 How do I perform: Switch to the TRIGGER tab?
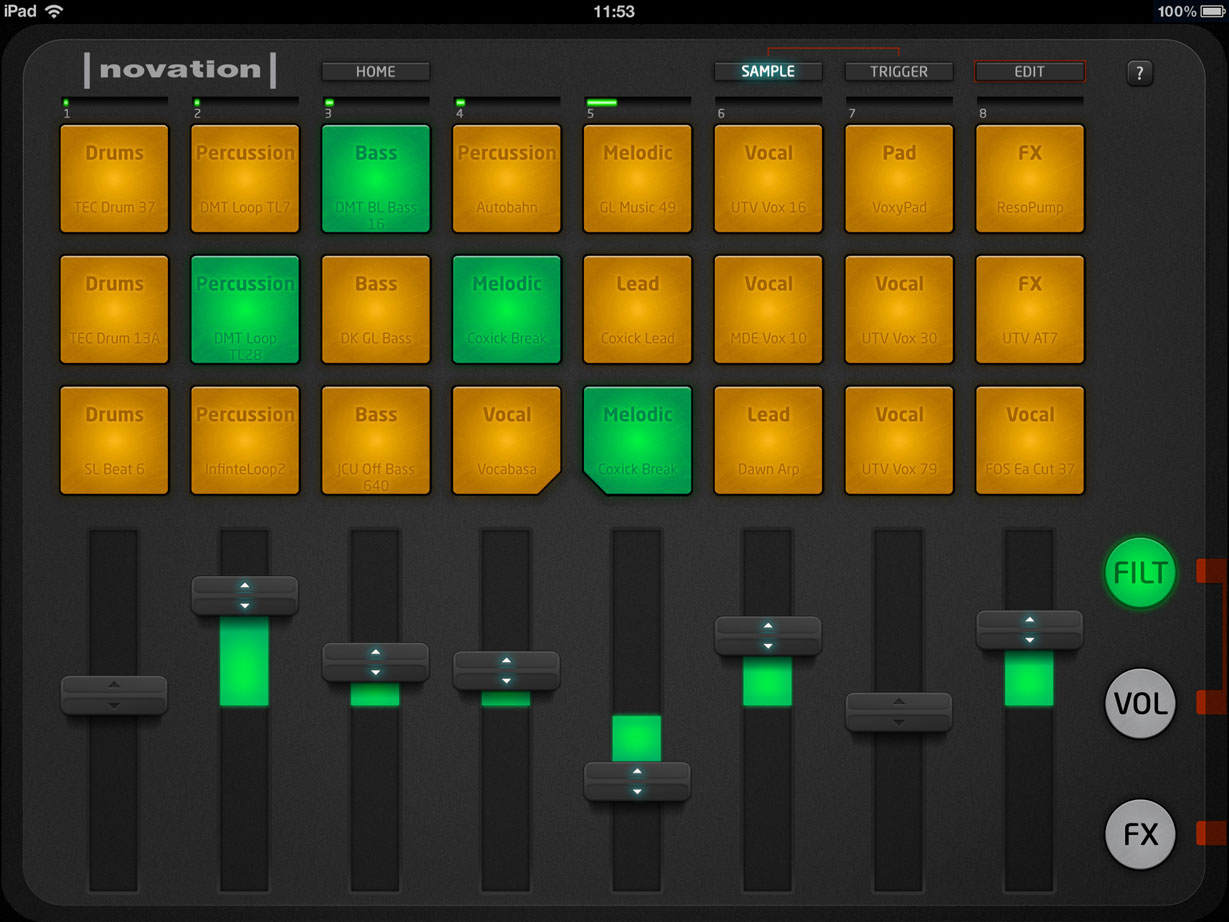tap(898, 71)
